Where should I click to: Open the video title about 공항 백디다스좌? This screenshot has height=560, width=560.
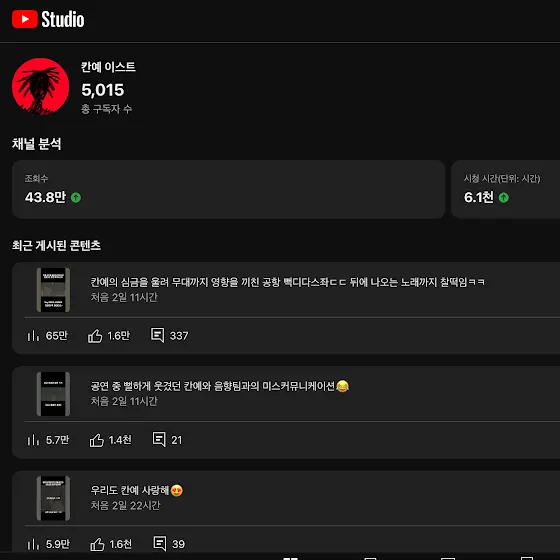click(288, 282)
